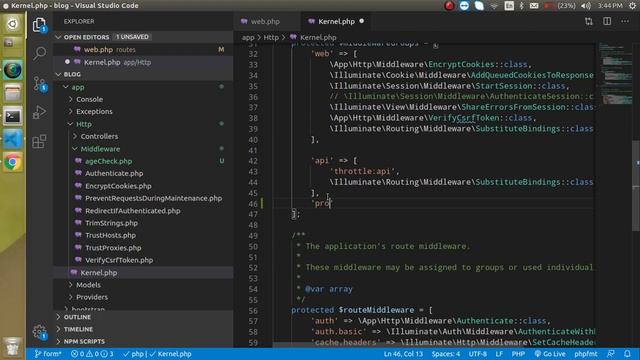Click the compare changes icon in editor toolbar

pyautogui.click(x=589, y=21)
